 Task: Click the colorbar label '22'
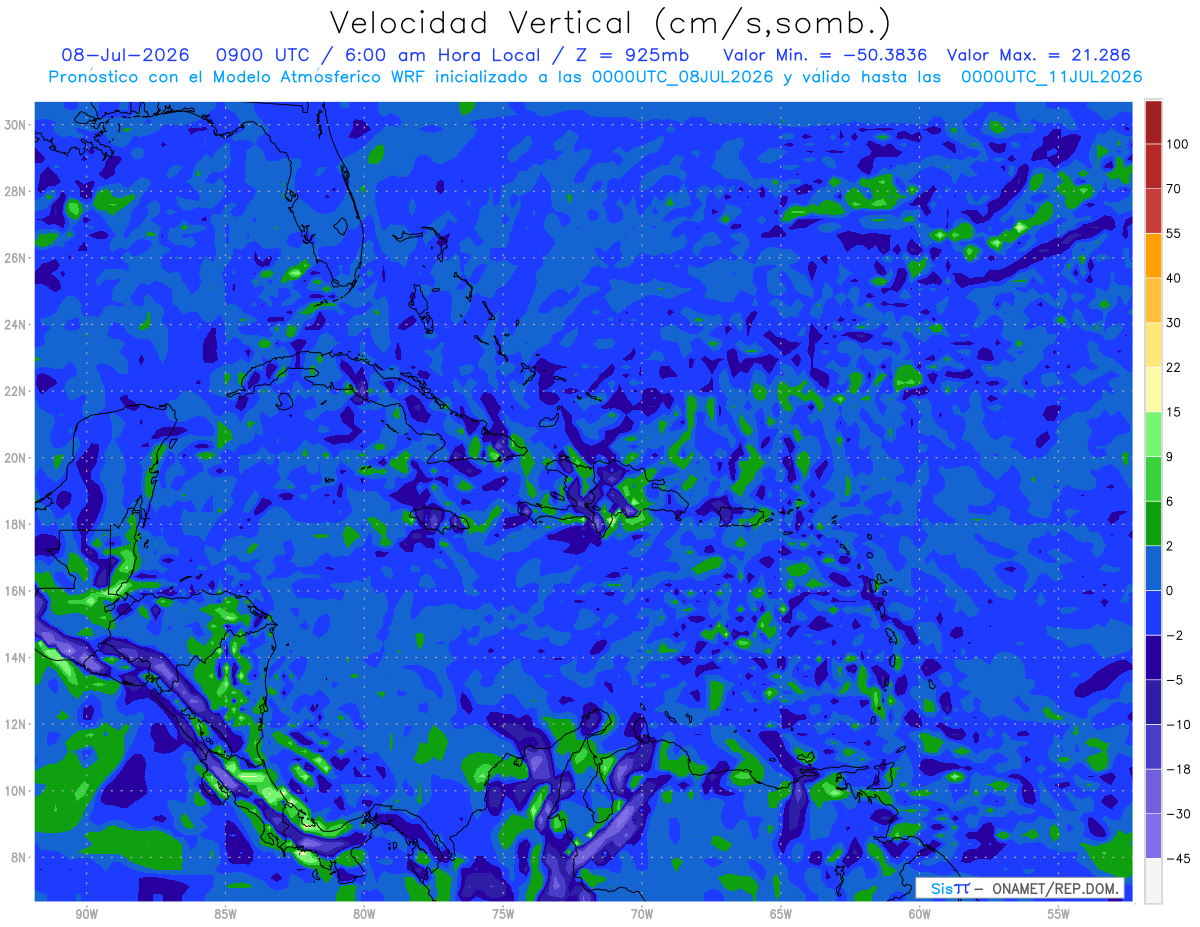1174,367
